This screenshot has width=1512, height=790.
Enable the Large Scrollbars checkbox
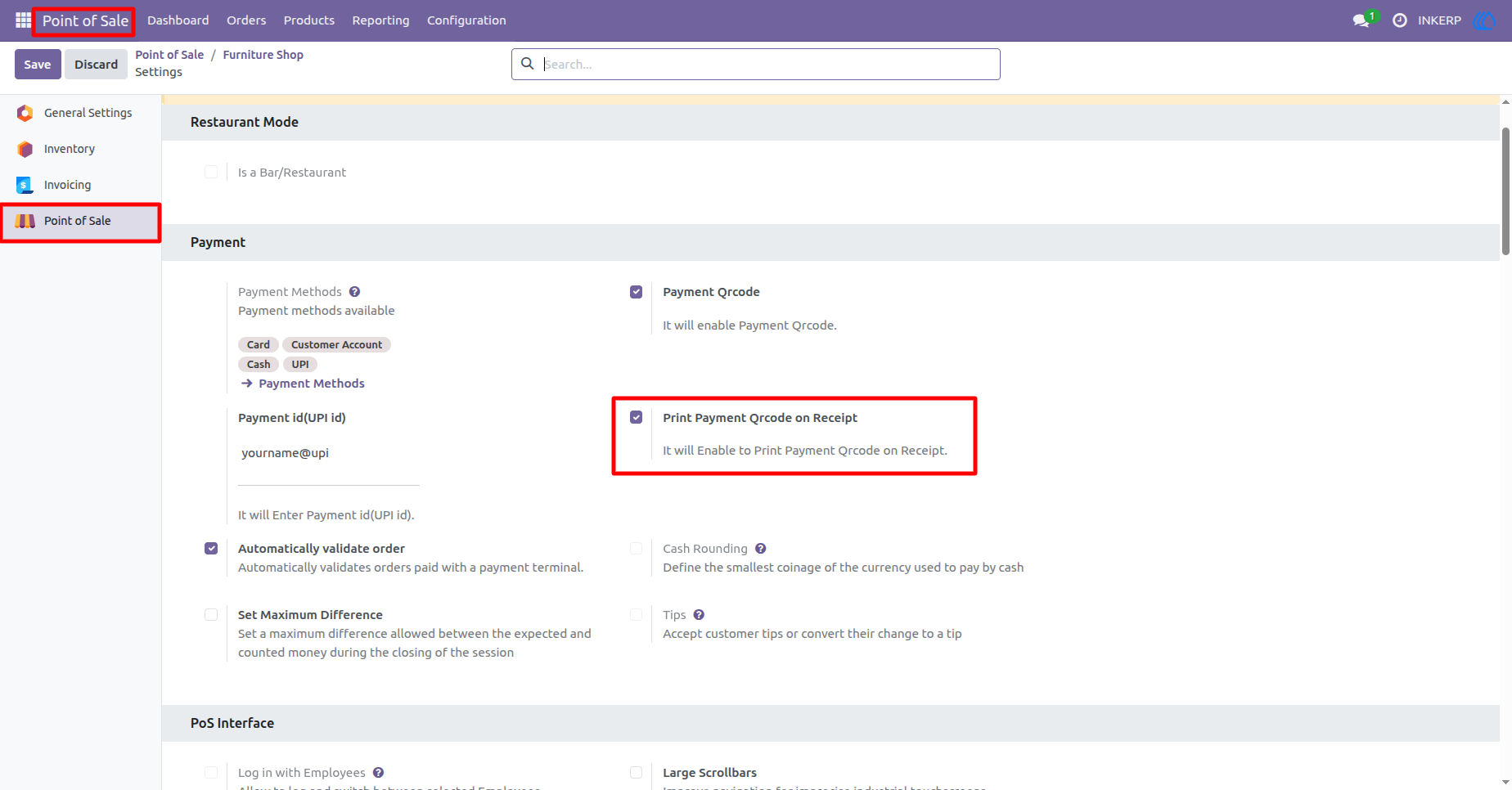(636, 772)
